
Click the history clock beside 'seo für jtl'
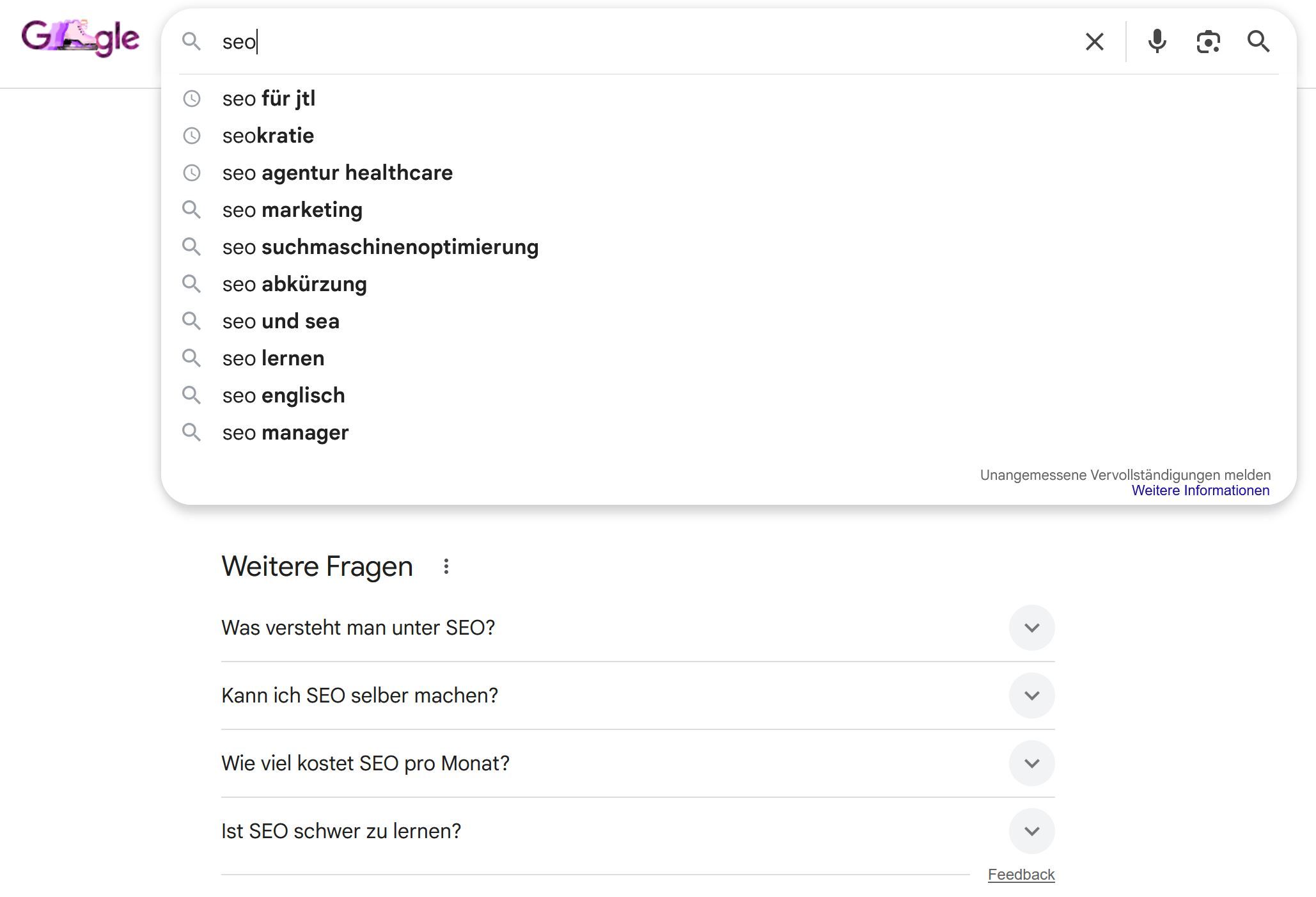pyautogui.click(x=192, y=99)
